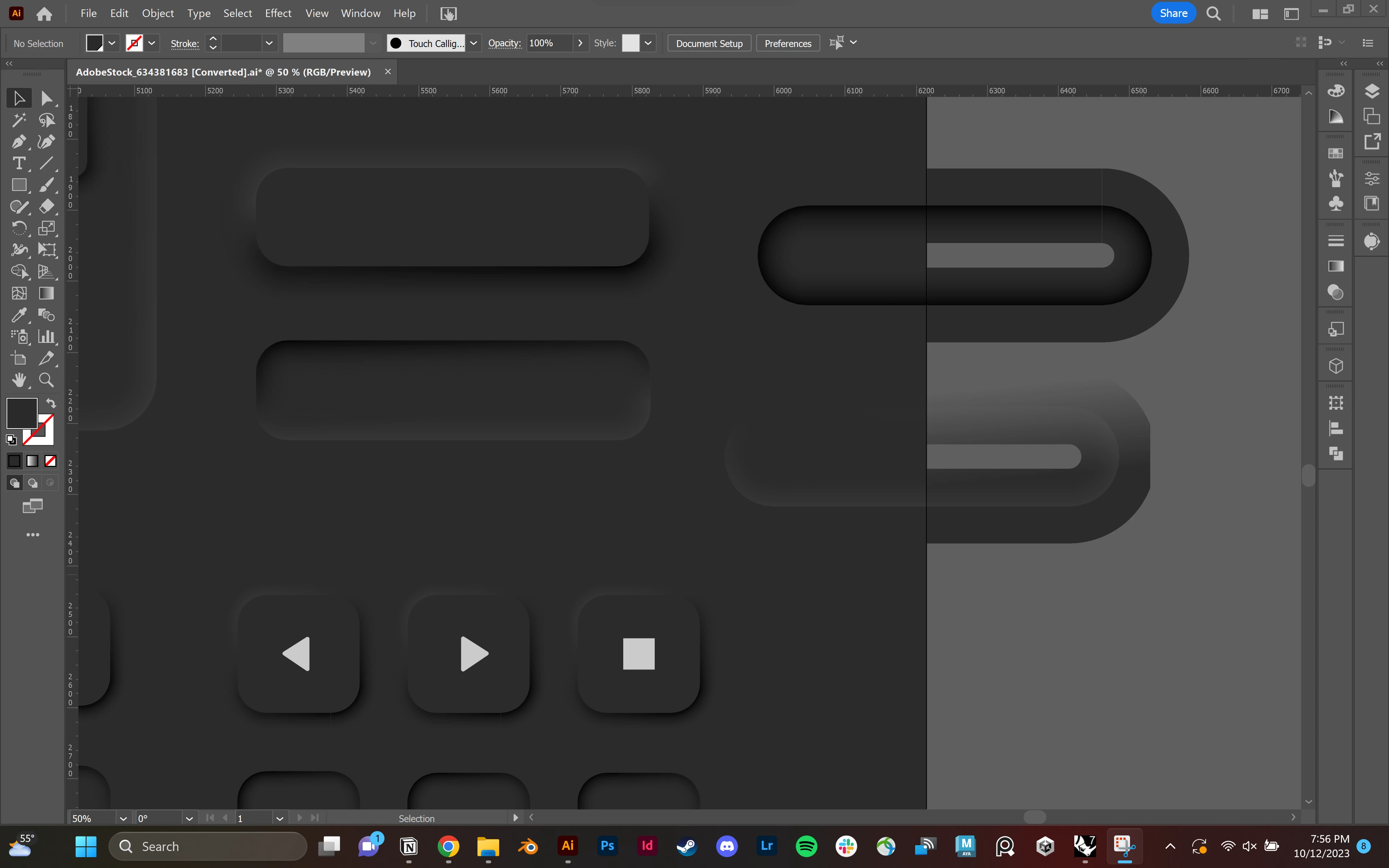Switch to Draw Behind mode
Image resolution: width=1389 pixels, height=868 pixels.
33,483
